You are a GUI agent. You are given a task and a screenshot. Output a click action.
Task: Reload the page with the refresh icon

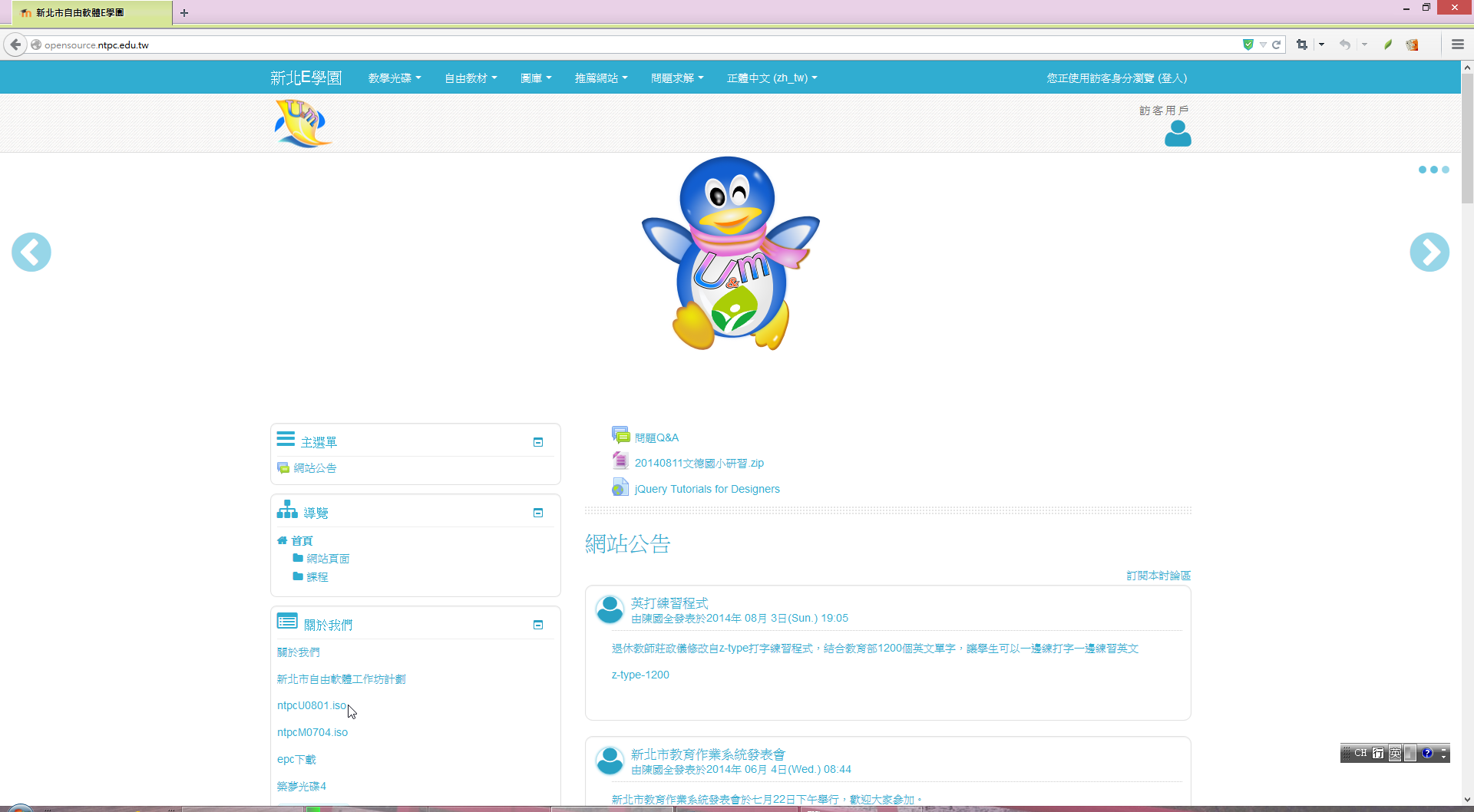(1276, 45)
